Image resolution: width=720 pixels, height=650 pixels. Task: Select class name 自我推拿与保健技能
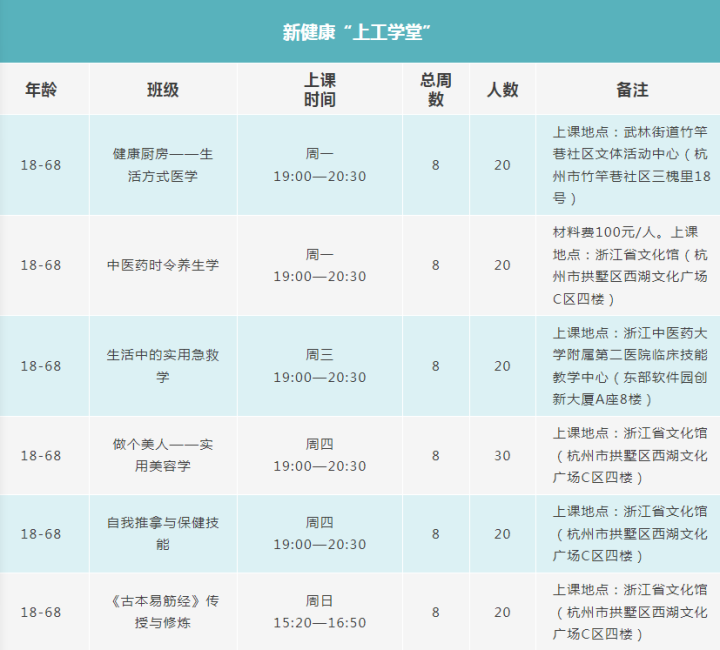pyautogui.click(x=163, y=533)
